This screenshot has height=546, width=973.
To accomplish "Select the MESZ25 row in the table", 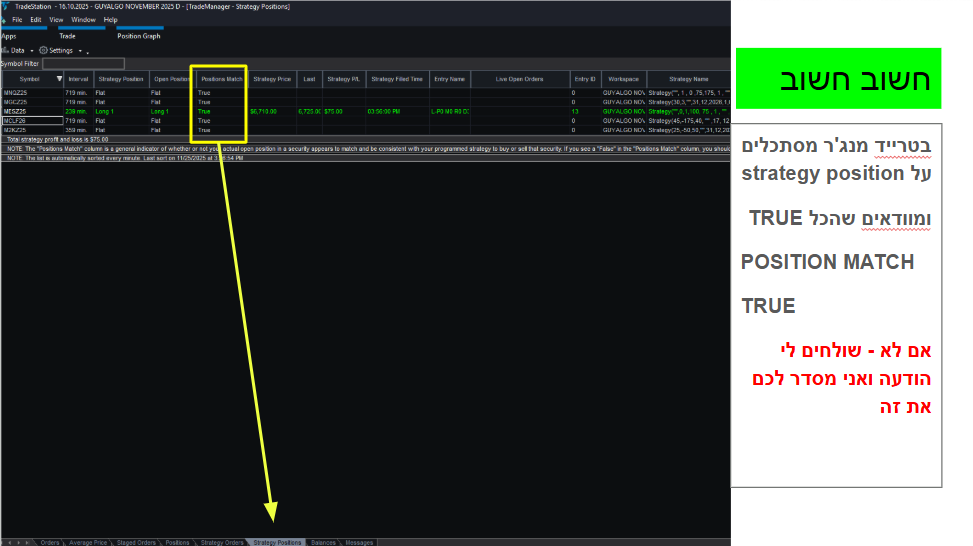I will [30, 111].
